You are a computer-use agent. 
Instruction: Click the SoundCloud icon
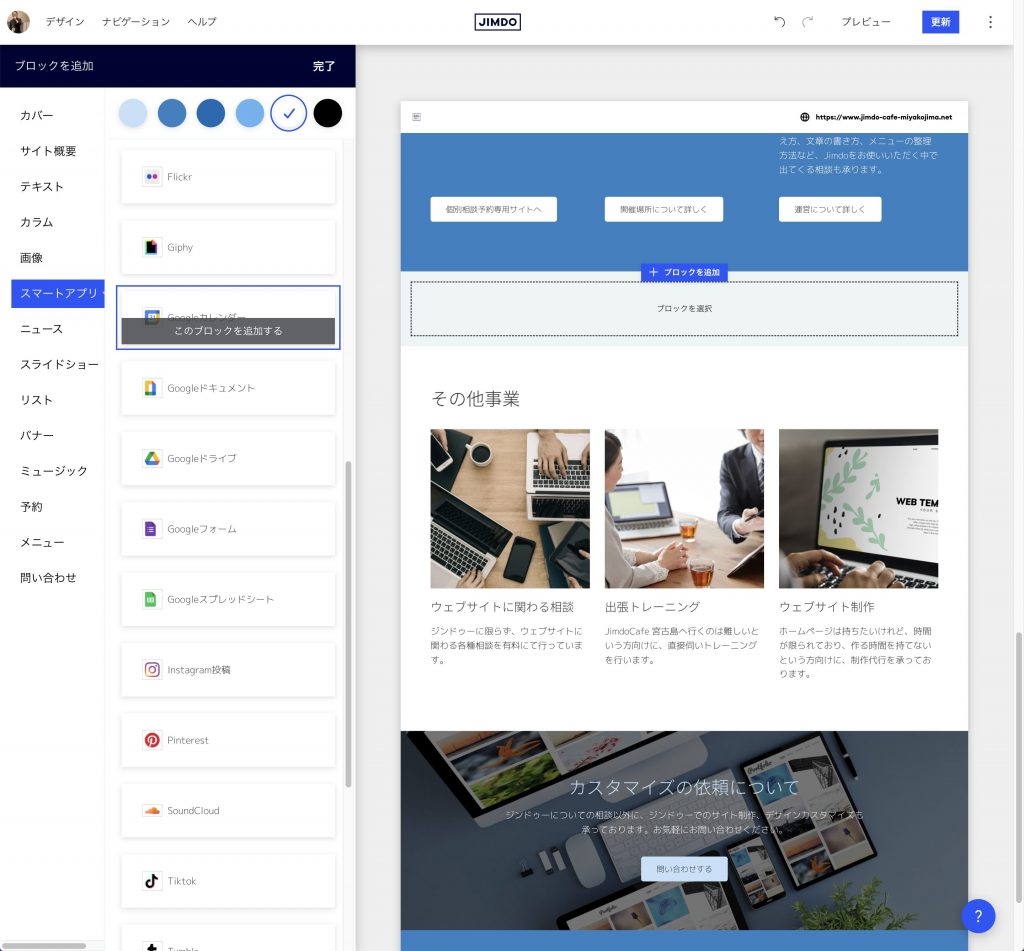pyautogui.click(x=152, y=811)
